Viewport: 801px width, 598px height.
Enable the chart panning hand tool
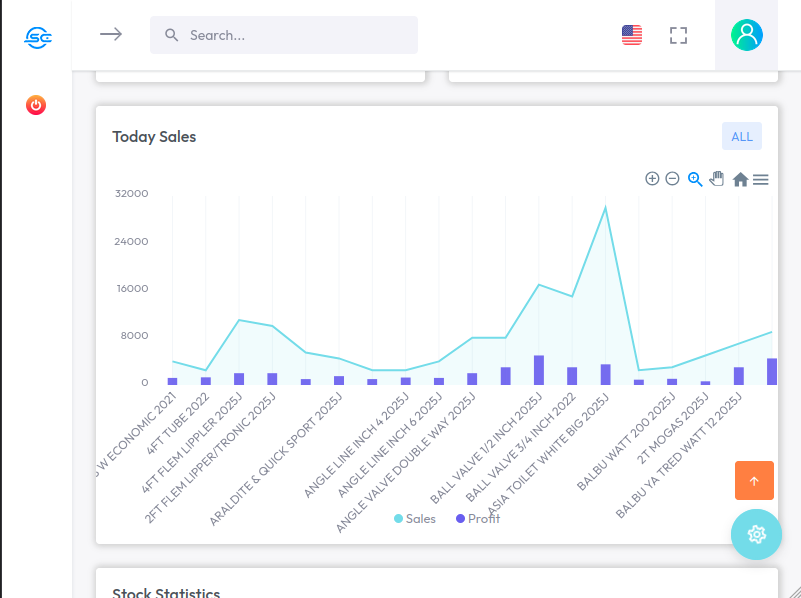(x=717, y=179)
